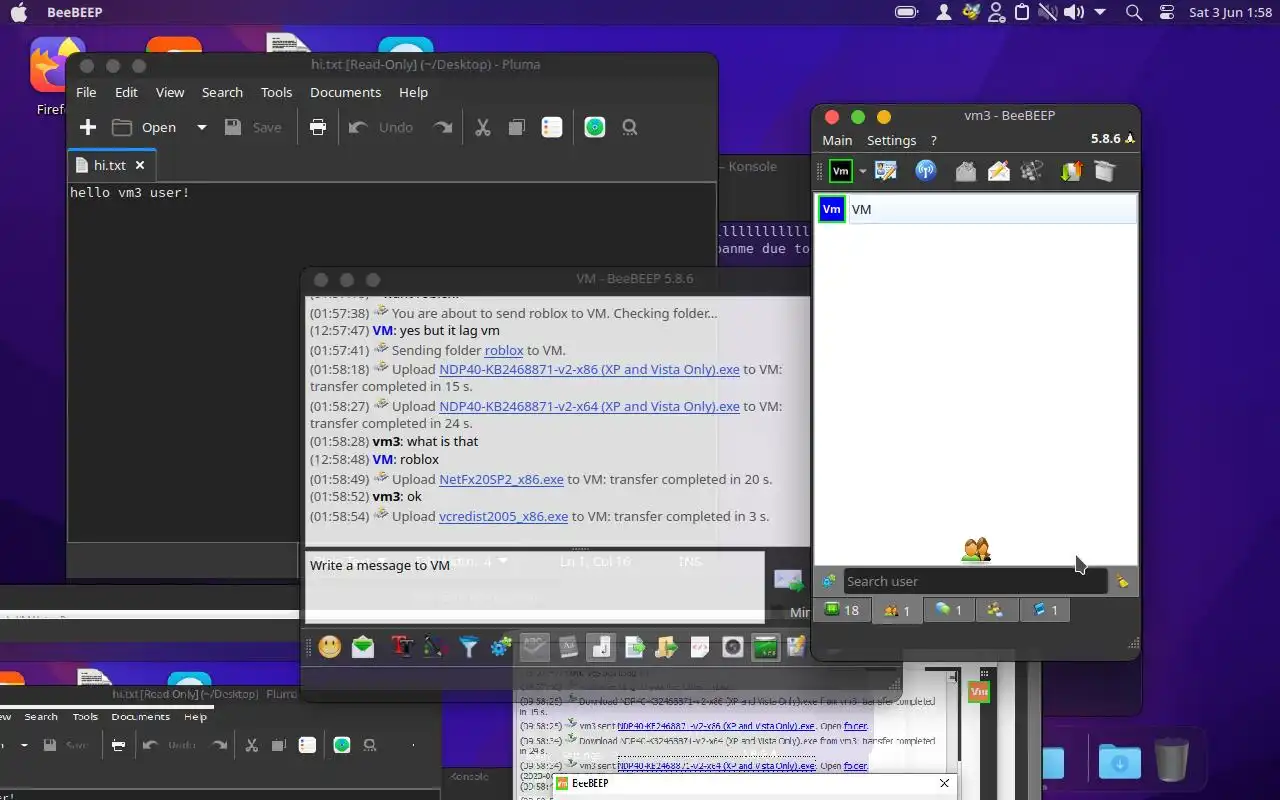Switch to the blue book tab showing 1
This screenshot has height=800, width=1280.
click(x=1044, y=610)
